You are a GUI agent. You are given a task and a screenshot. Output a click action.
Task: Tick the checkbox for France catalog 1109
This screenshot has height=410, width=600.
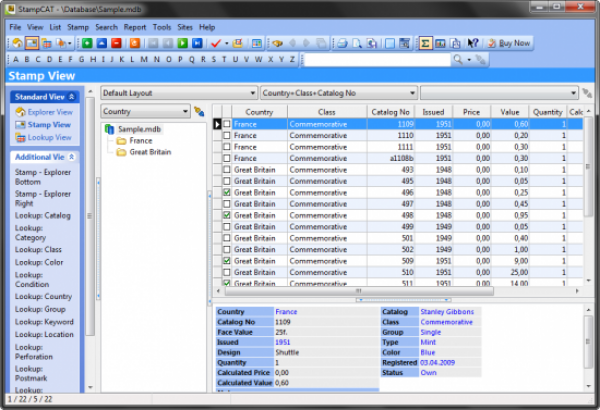(x=227, y=124)
